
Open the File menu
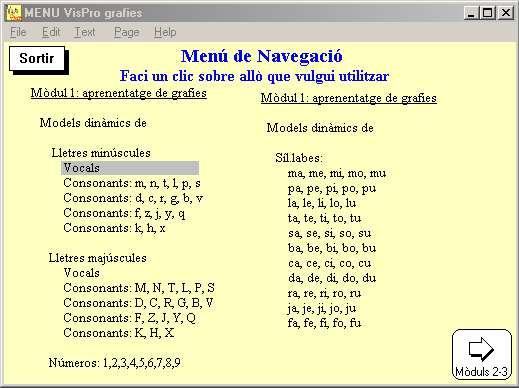tap(18, 32)
